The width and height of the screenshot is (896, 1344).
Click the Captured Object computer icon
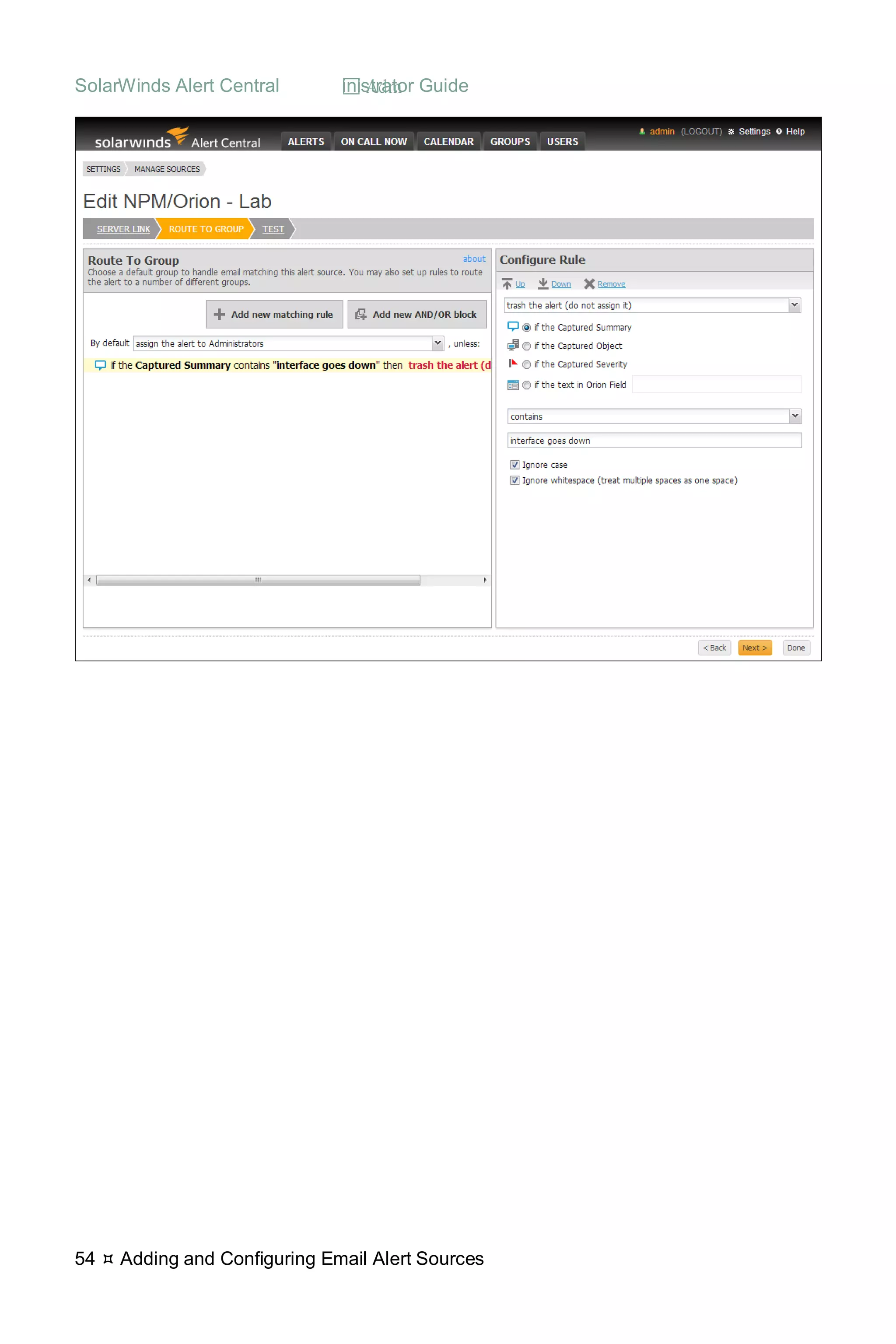coord(513,345)
